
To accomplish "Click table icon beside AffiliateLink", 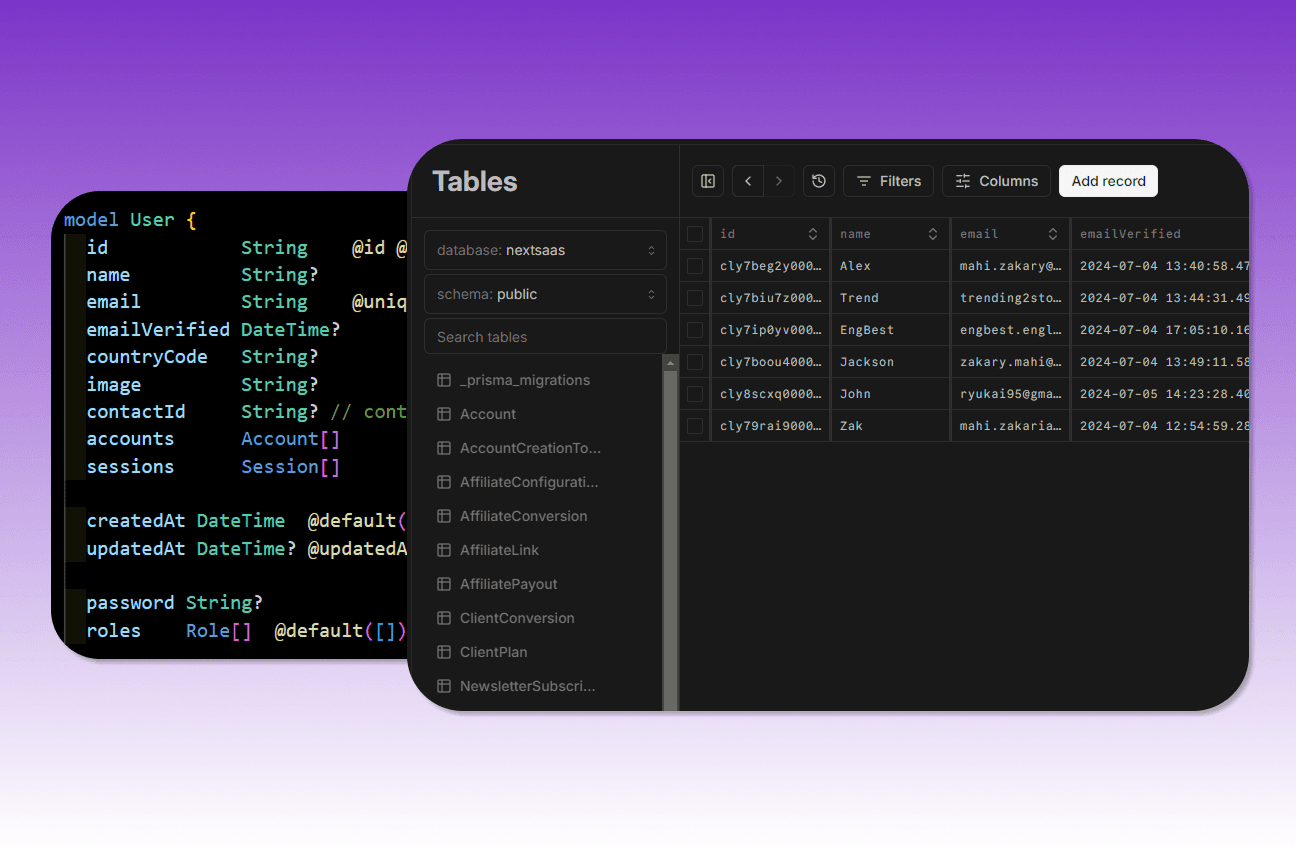I will coord(444,550).
